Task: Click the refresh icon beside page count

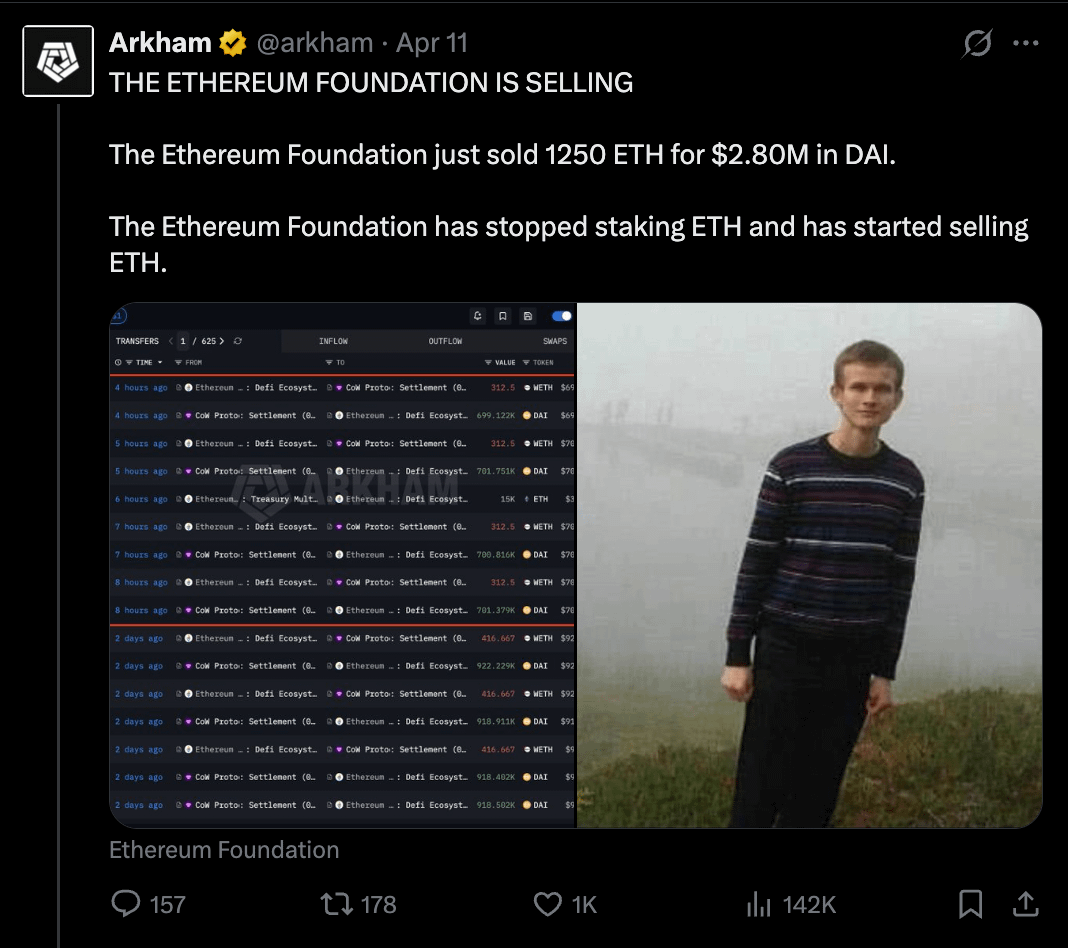Action: [x=238, y=341]
